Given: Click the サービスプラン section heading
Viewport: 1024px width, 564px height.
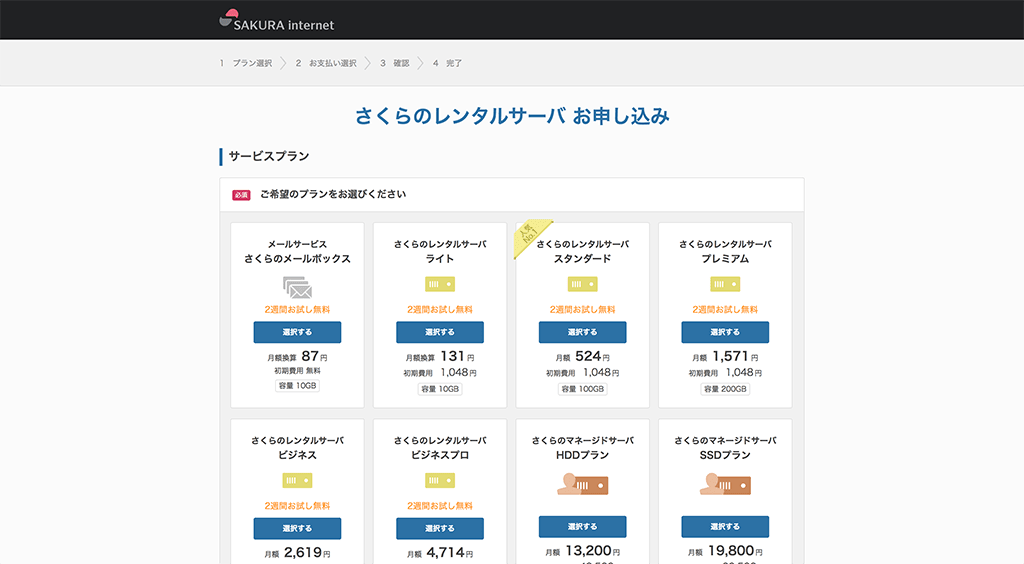Looking at the screenshot, I should [x=269, y=156].
